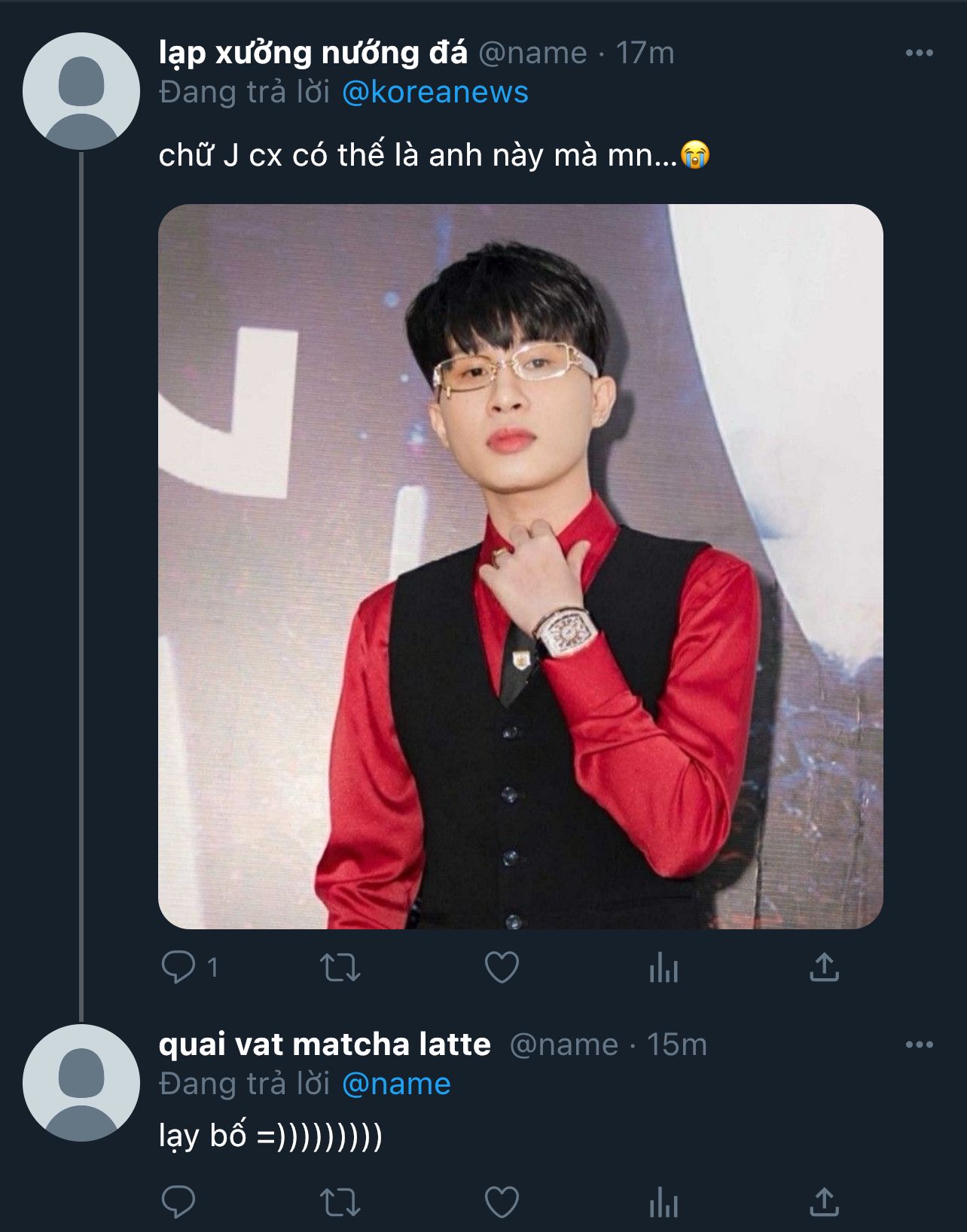Open avatar of 'lạp xưởng nướng đá'
This screenshot has height=1232, width=967.
click(81, 91)
